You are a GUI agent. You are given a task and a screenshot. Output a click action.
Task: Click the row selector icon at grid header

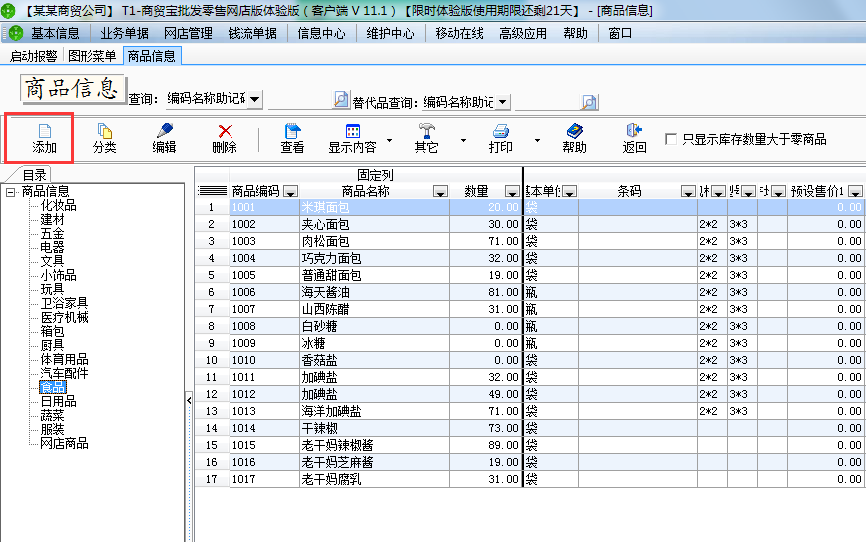pos(212,191)
